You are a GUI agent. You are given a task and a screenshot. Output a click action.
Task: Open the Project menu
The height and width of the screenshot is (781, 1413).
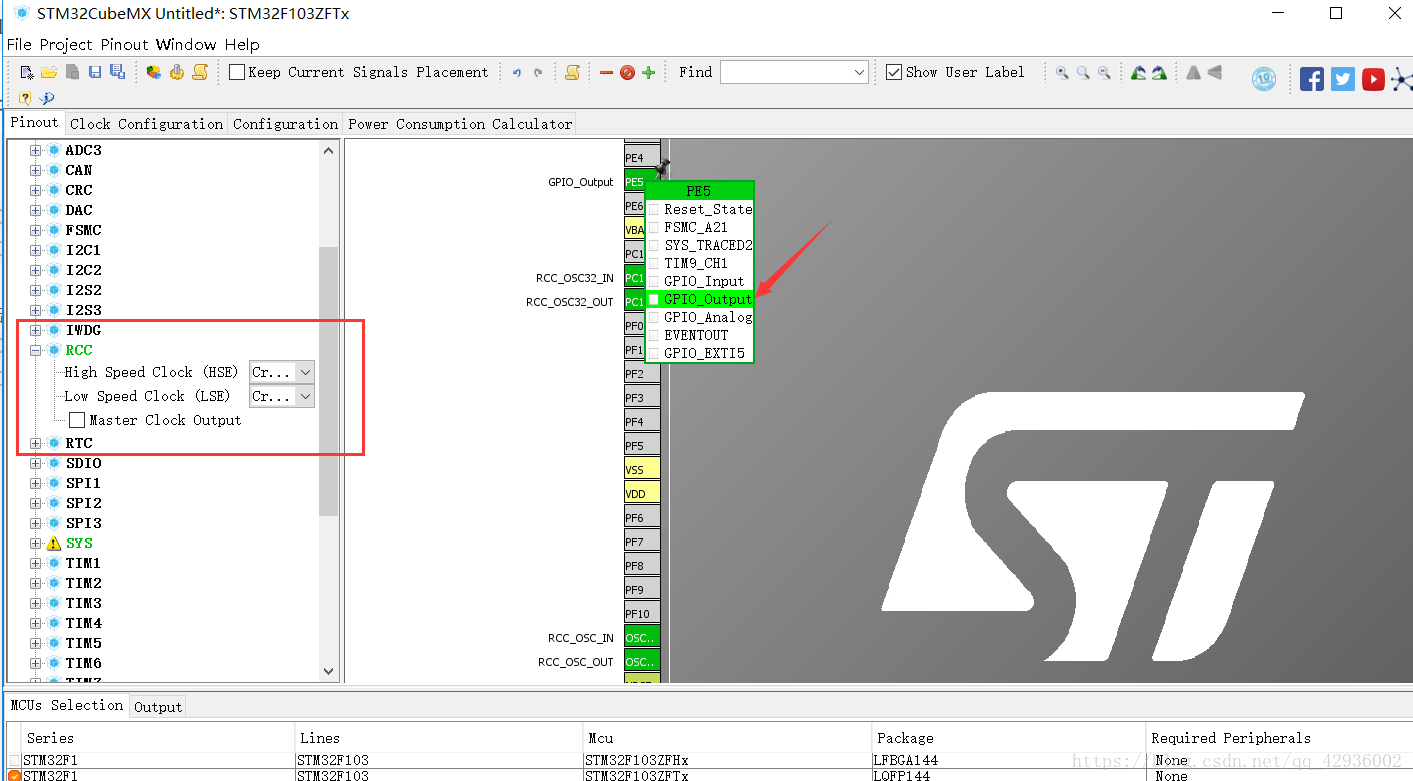66,44
